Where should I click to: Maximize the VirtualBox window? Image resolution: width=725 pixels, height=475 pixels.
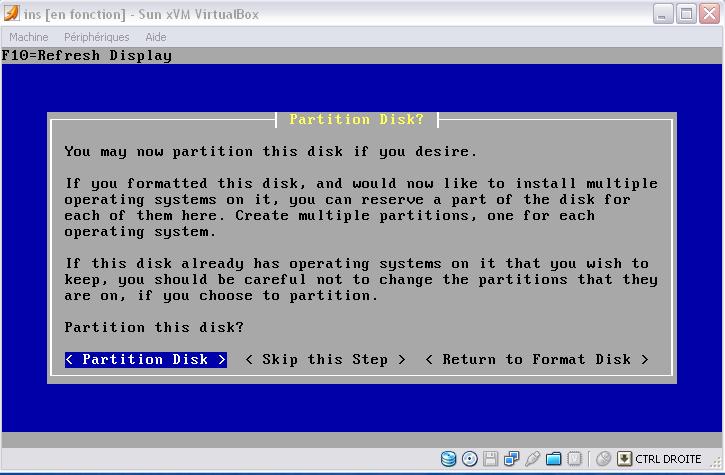click(686, 14)
